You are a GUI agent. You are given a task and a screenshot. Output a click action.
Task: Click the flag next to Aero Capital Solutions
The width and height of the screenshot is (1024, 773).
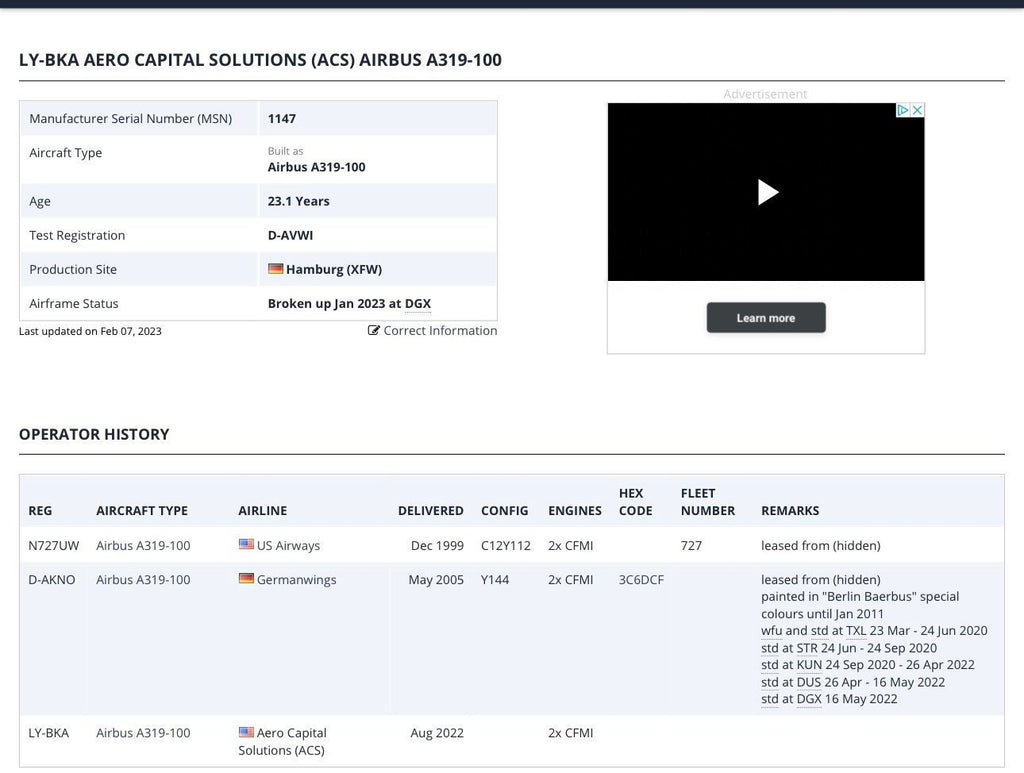(246, 732)
